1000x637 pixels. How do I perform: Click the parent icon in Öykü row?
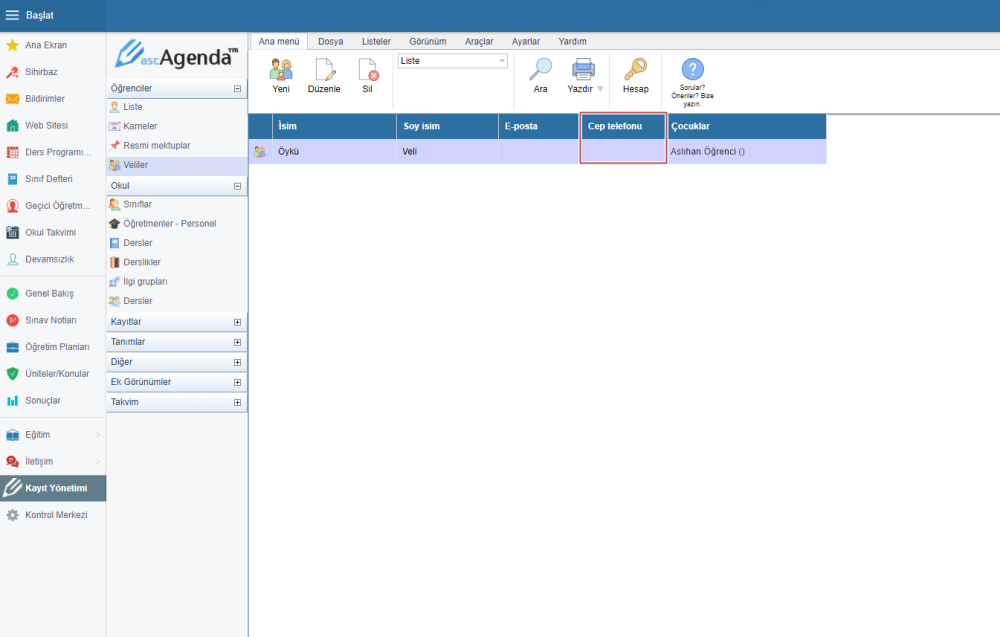[260, 152]
